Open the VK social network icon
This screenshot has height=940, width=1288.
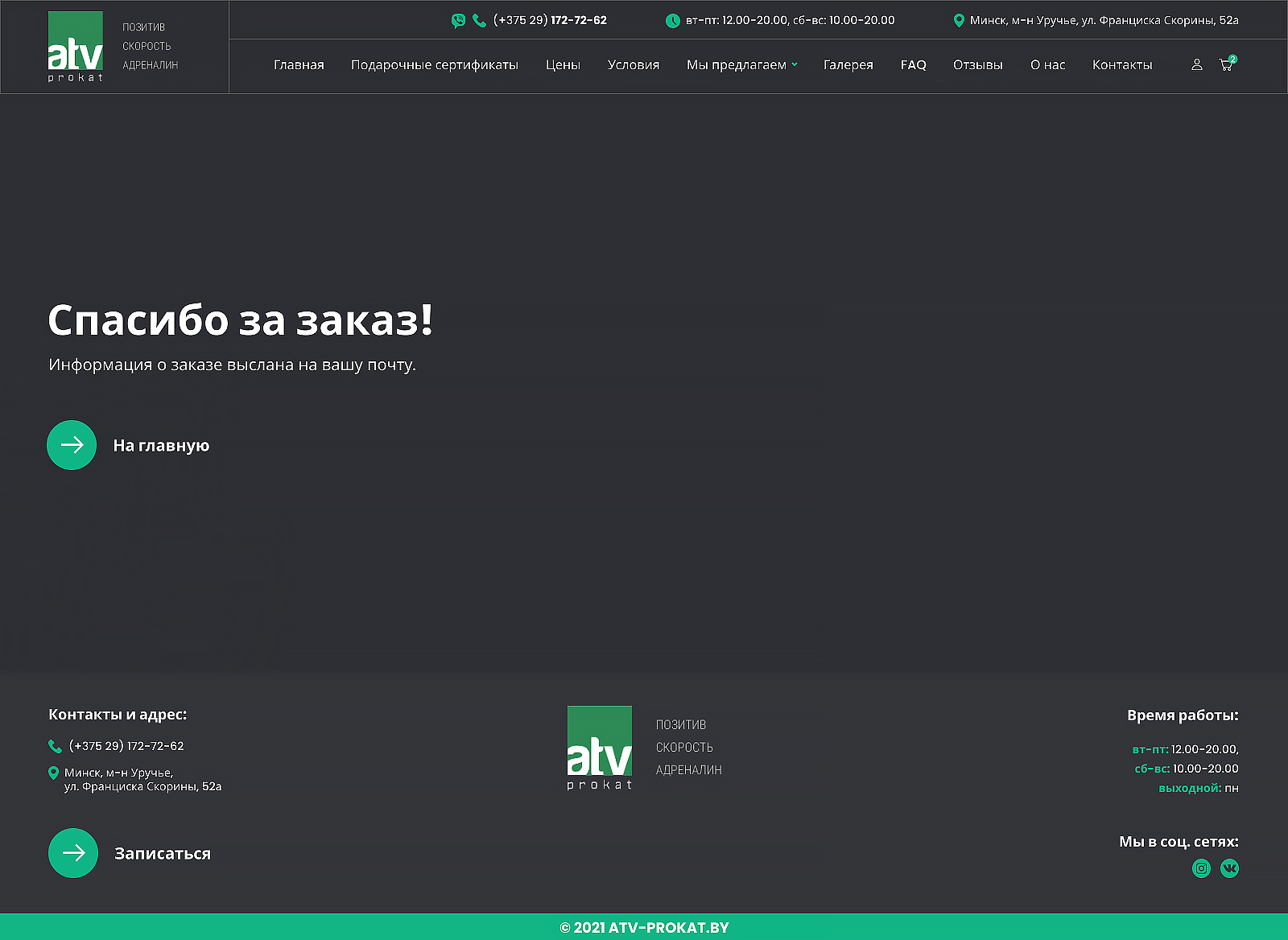(x=1229, y=868)
